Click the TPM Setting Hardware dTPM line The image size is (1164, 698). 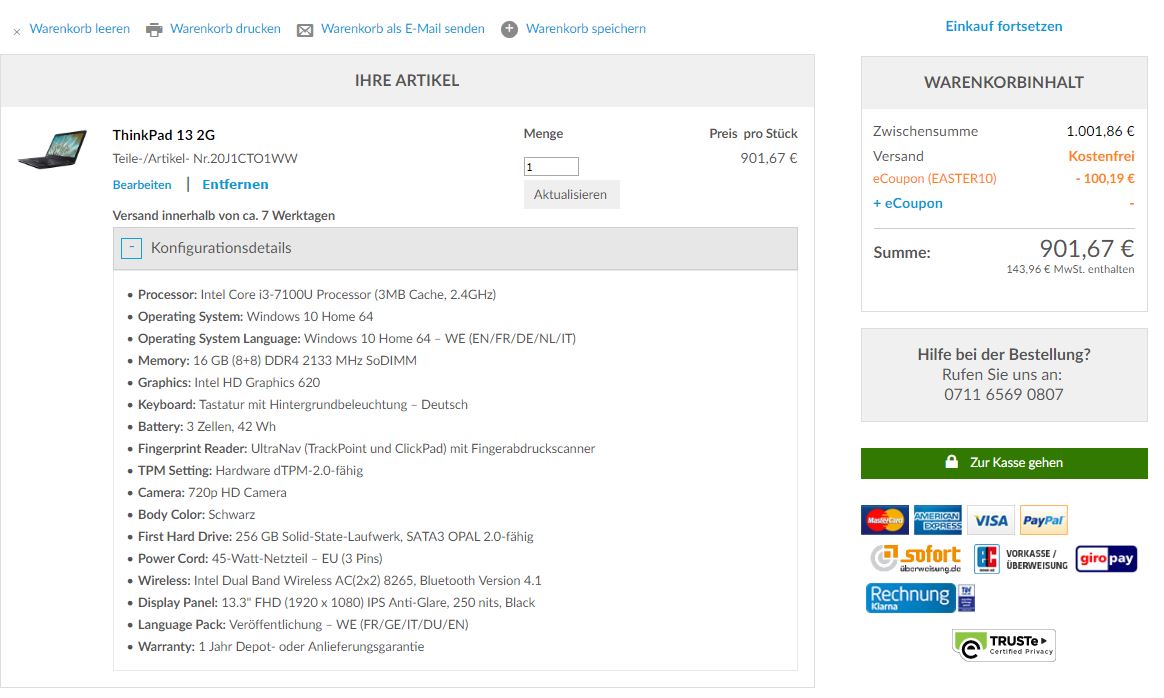pos(250,470)
